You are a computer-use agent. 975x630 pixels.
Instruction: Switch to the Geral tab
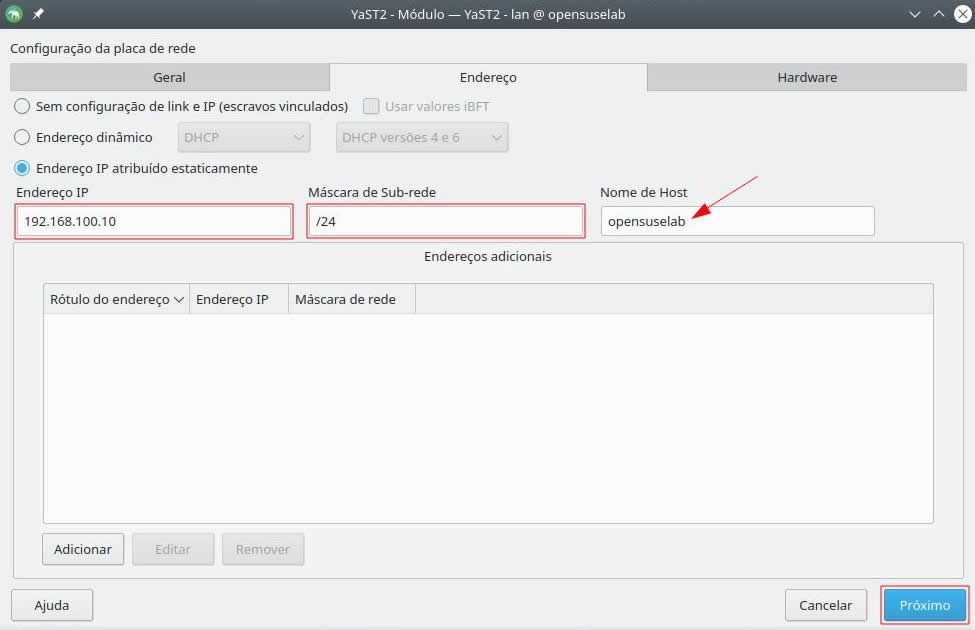pyautogui.click(x=169, y=77)
